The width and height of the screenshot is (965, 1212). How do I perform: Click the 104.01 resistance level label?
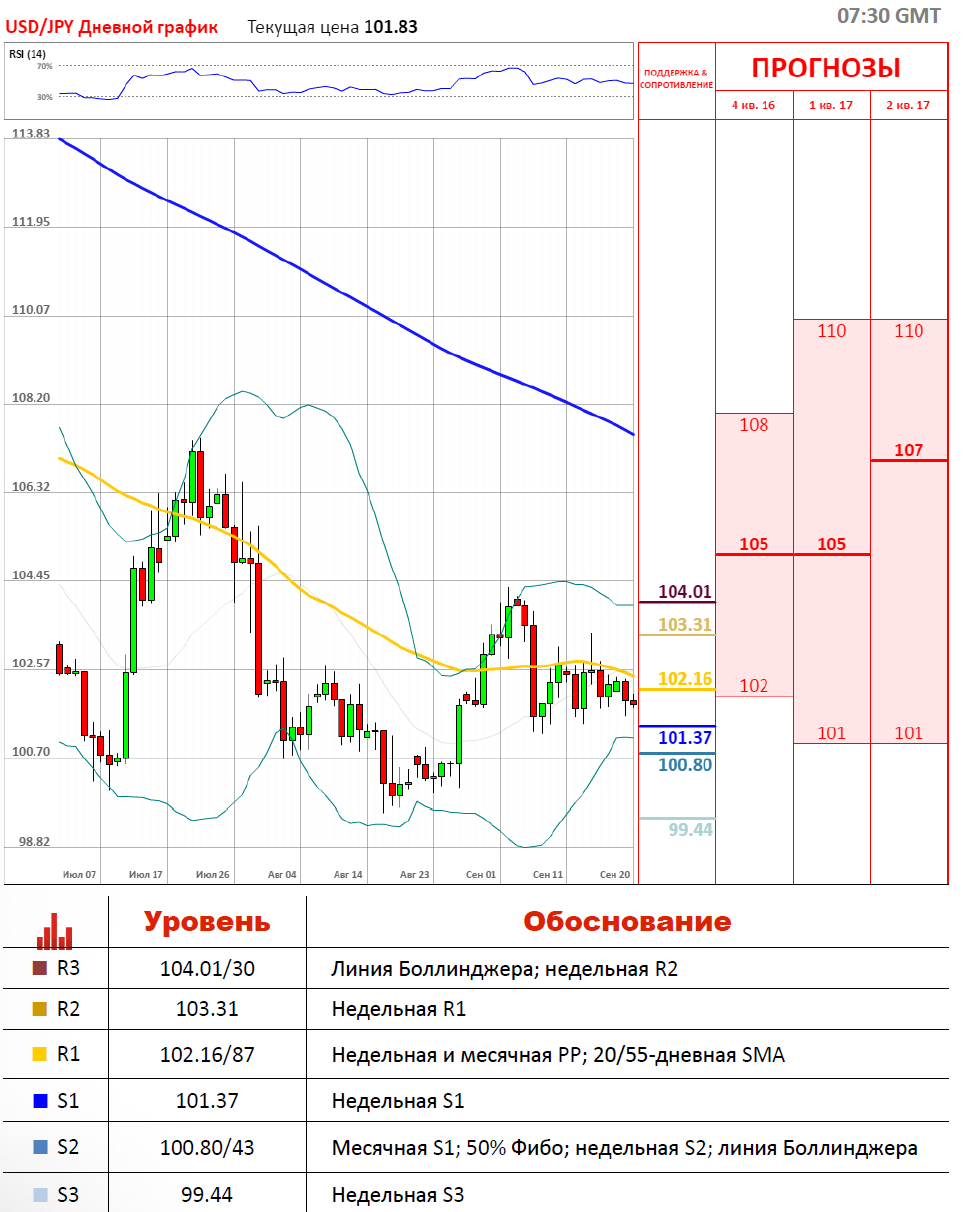(x=685, y=591)
